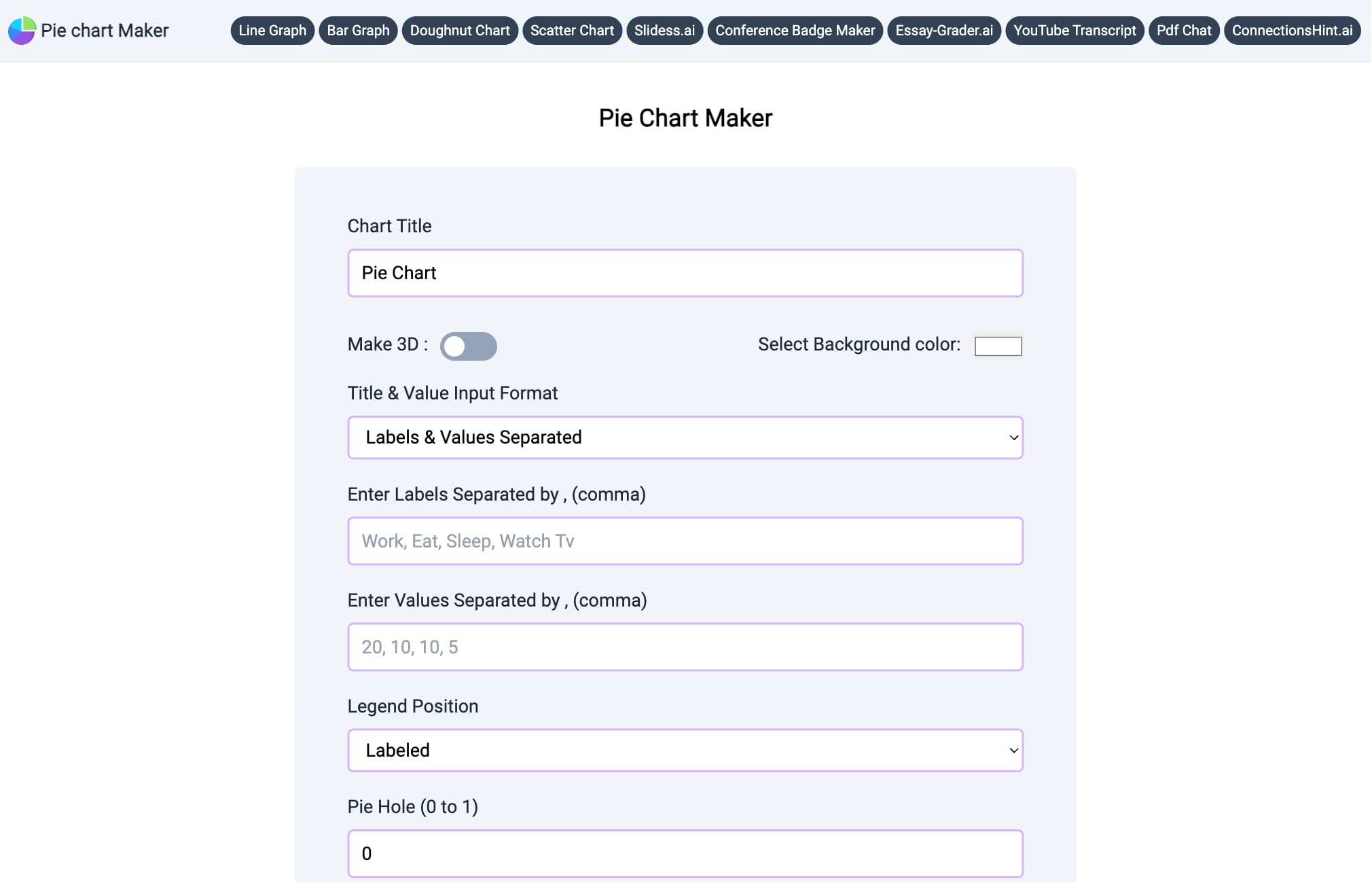1372x883 pixels.
Task: Click Enter Labels input field
Action: [685, 541]
